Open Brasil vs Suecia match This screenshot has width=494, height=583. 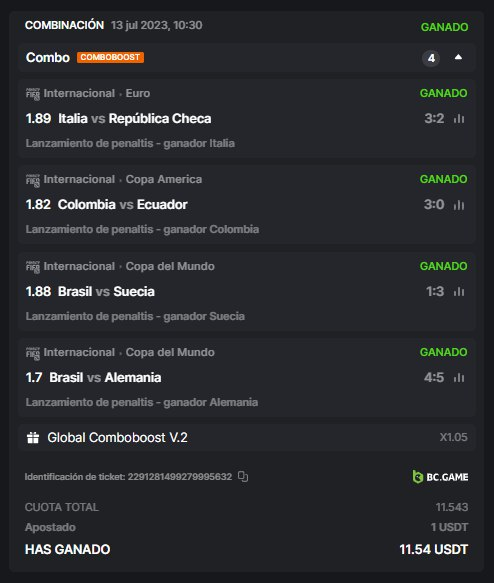[106, 292]
